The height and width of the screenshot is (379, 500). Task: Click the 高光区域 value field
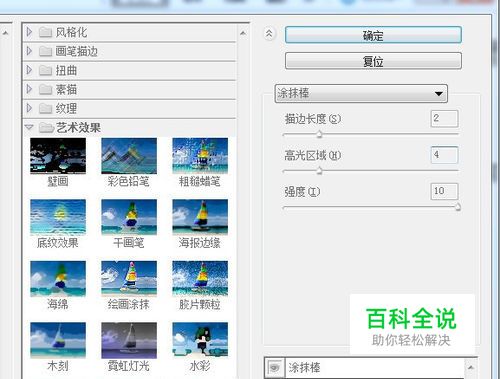coord(444,155)
